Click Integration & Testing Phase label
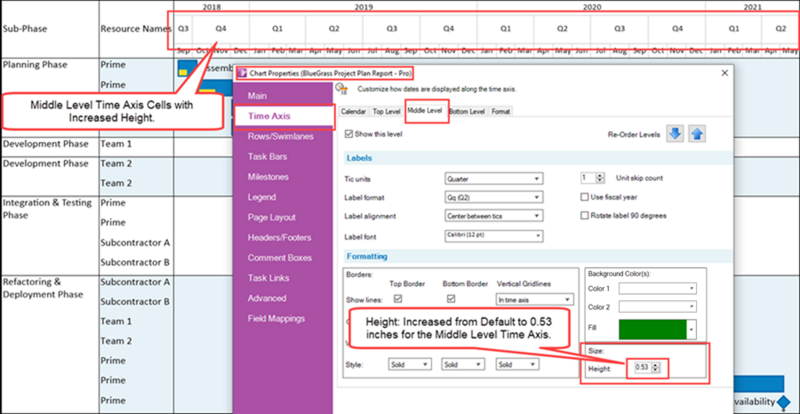 point(47,209)
